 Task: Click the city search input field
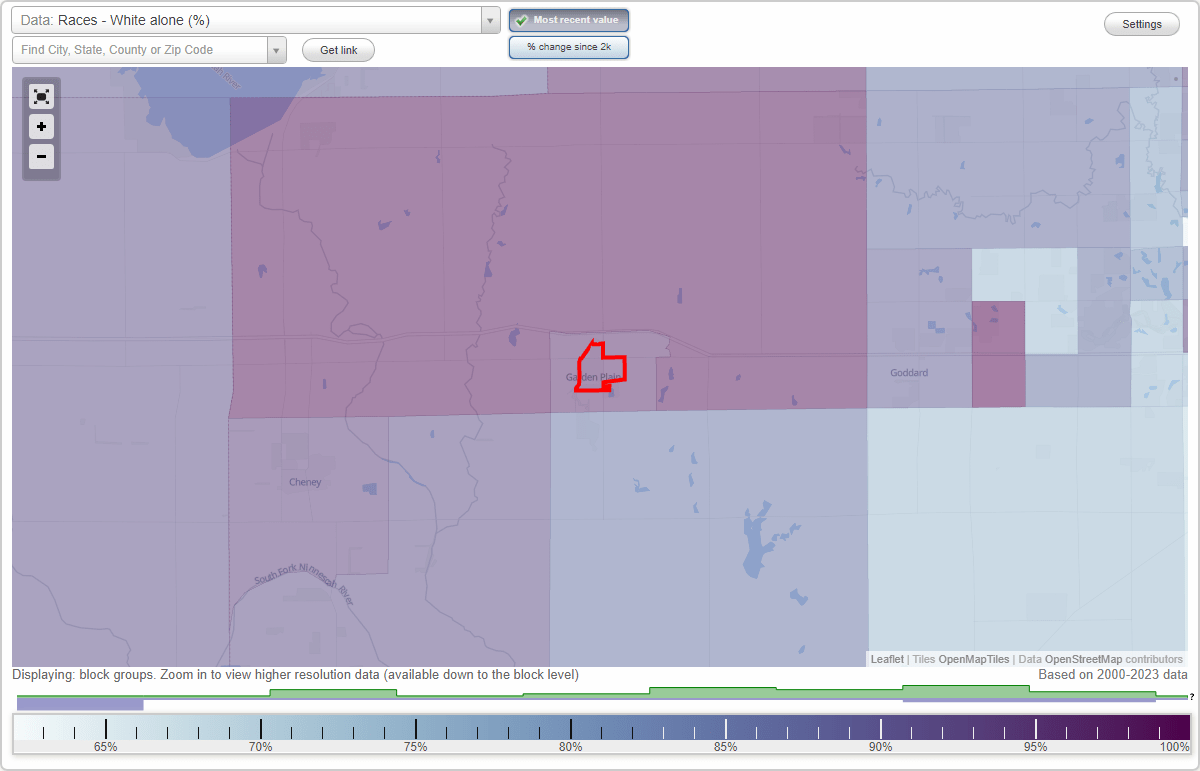coord(140,49)
